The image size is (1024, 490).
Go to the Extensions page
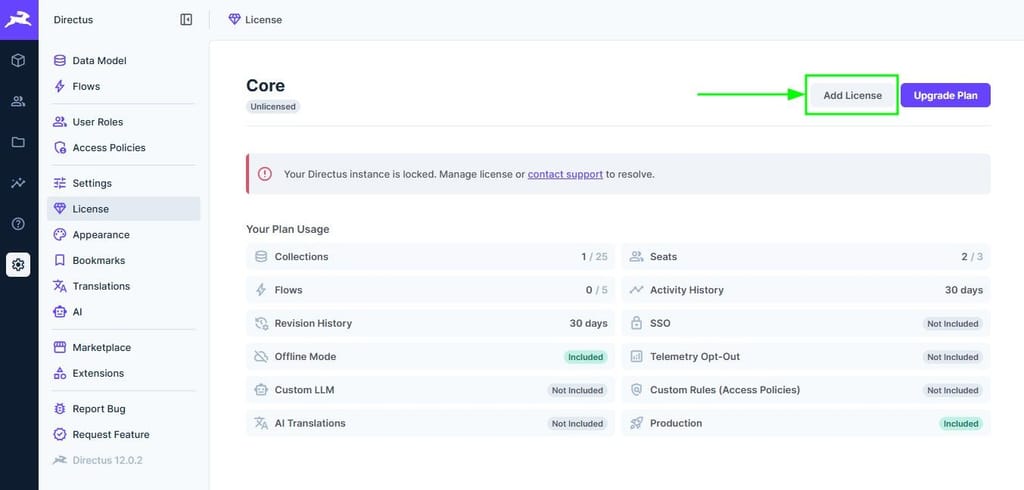point(123,373)
